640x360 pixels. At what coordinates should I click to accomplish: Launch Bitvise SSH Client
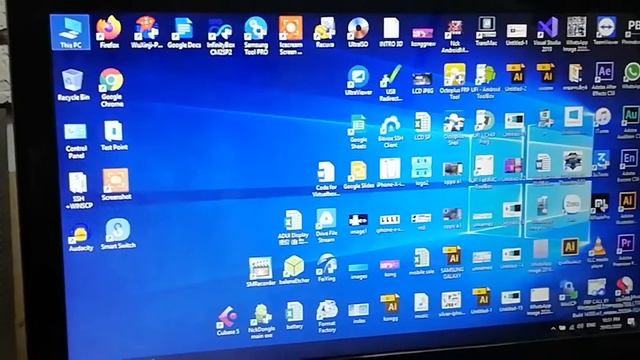[x=391, y=131]
